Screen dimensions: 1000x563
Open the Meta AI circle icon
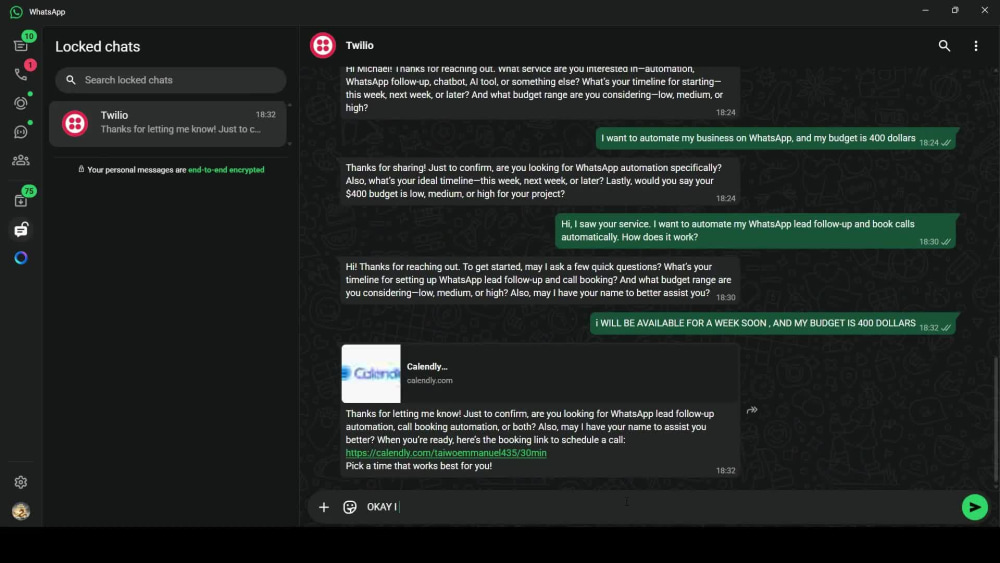click(21, 258)
